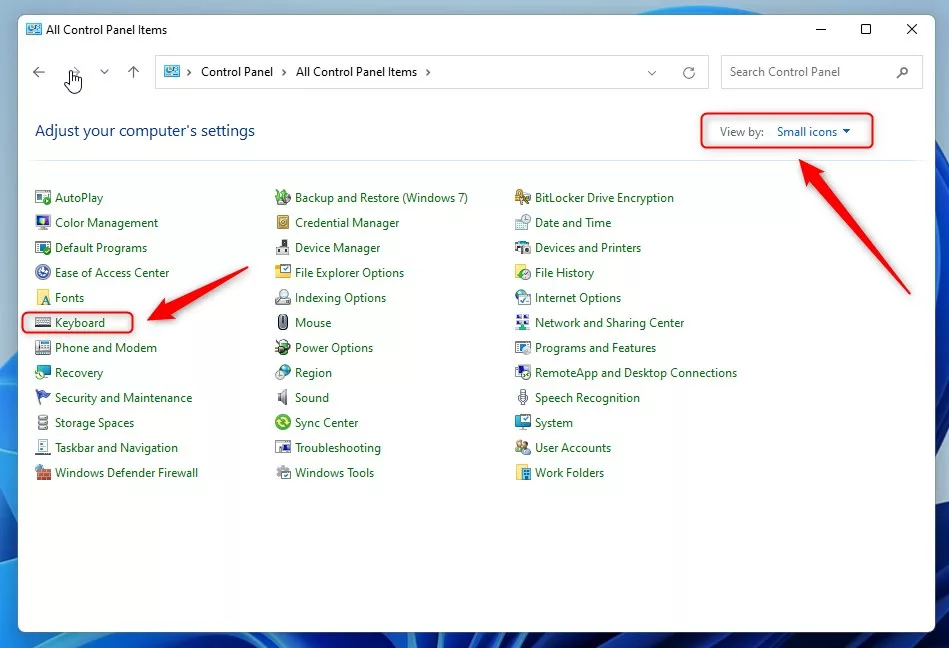Click the BitLocker Drive Encryption icon
949x648 pixels.
tap(523, 198)
